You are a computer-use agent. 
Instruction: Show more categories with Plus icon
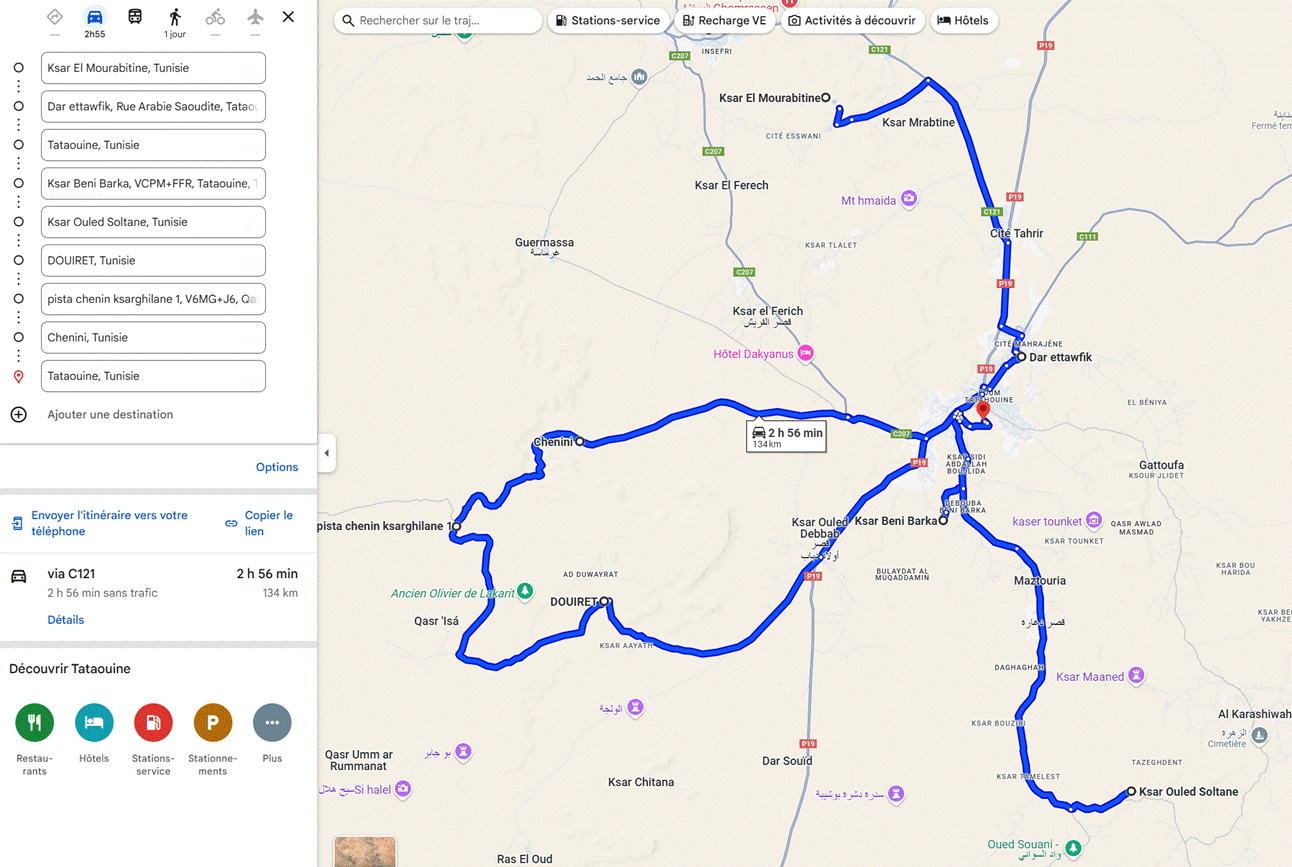tap(272, 722)
